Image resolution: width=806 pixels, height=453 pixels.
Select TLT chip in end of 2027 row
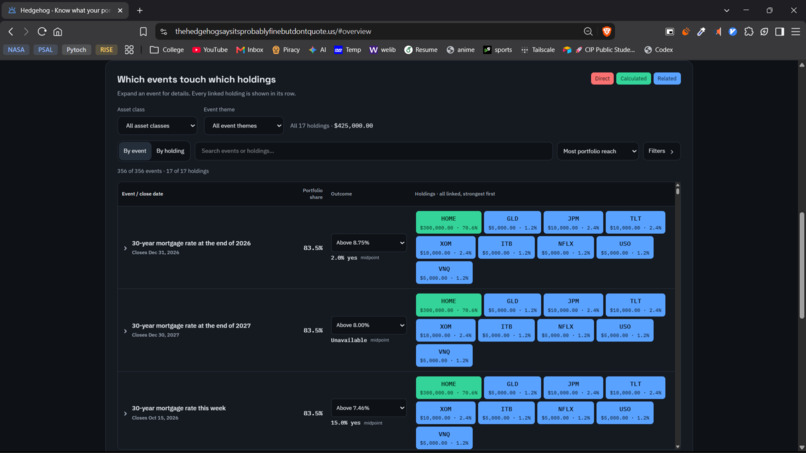click(x=635, y=305)
